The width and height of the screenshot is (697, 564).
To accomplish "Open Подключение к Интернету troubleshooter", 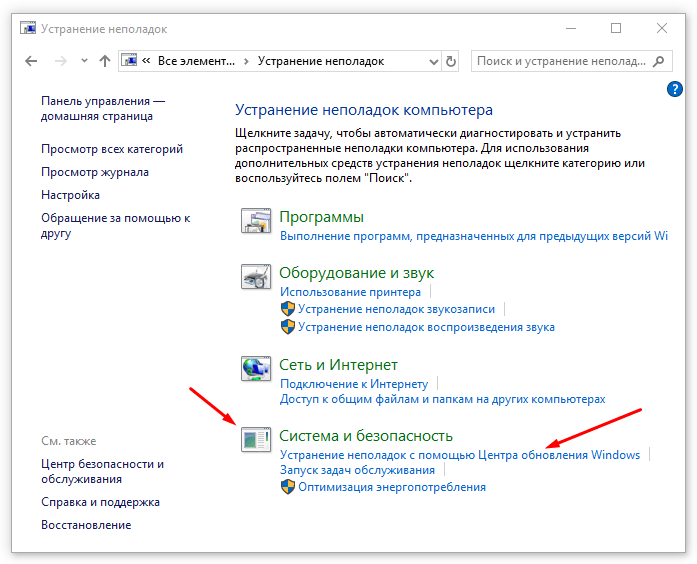I will click(x=354, y=384).
